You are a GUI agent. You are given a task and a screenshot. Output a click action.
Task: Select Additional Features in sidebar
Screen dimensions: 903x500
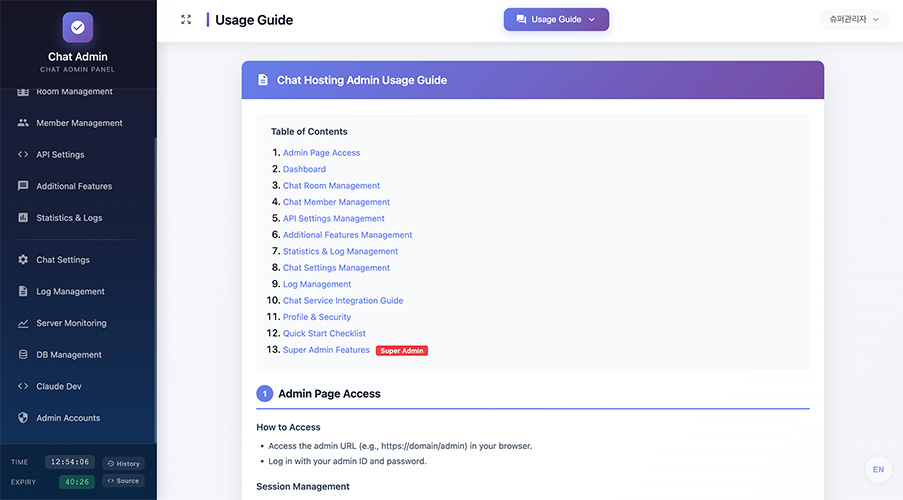[x=78, y=186]
